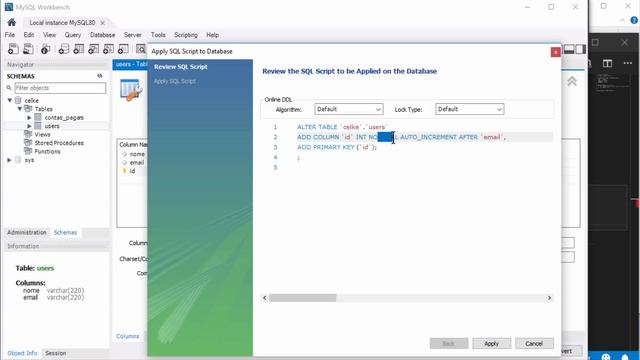Toggle the right sidebar panel icon

tap(580, 49)
